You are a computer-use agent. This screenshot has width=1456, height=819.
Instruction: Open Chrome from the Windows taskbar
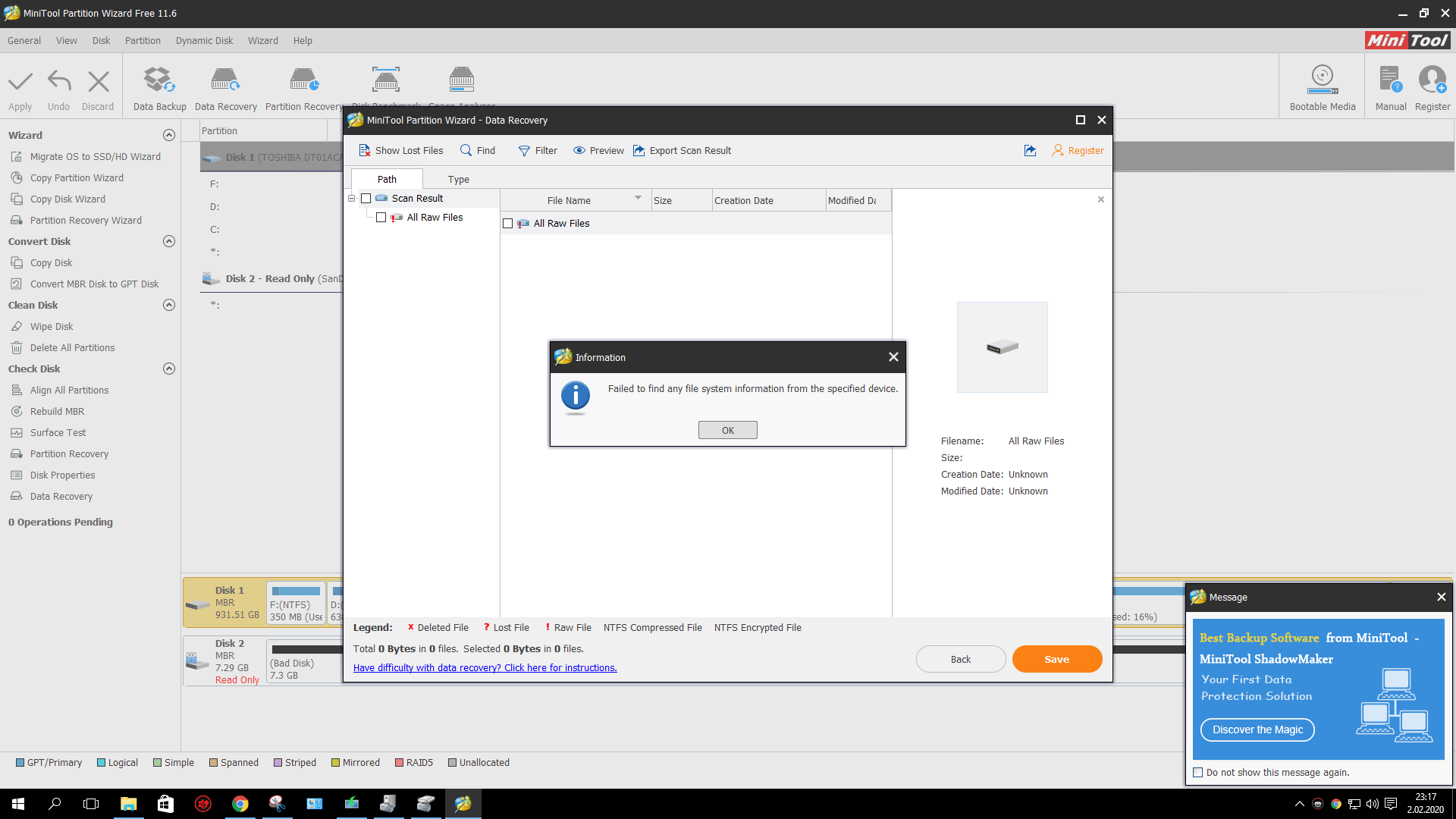240,804
